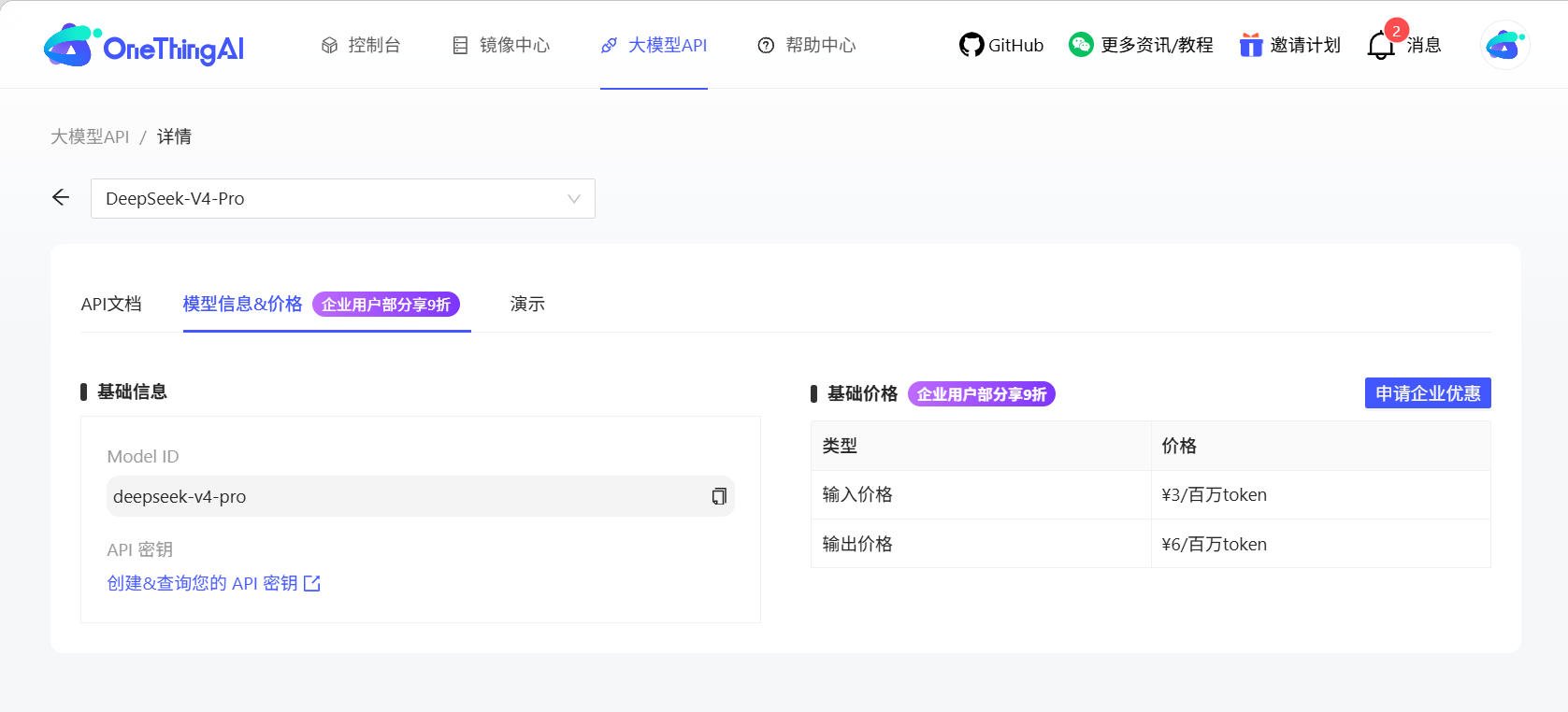The height and width of the screenshot is (712, 1568).
Task: Click the 基础价格 section heading
Action: (862, 393)
